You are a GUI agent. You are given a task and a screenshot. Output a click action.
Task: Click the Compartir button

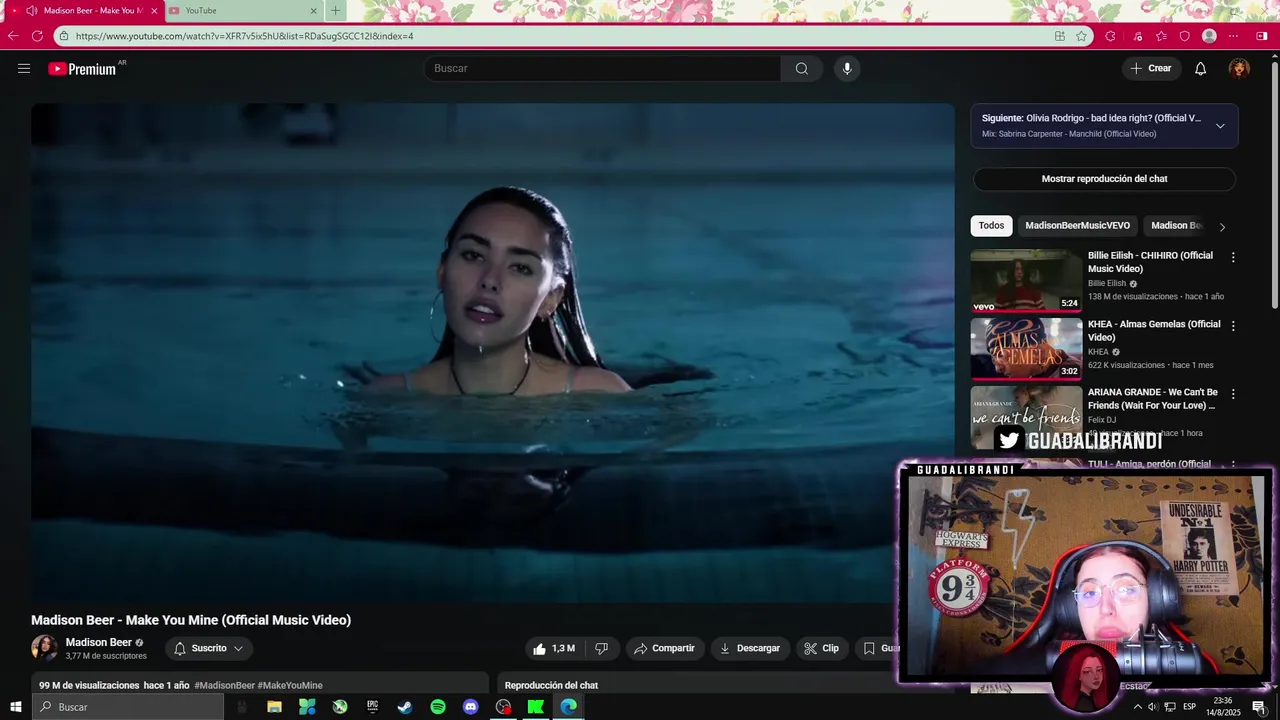click(x=665, y=648)
